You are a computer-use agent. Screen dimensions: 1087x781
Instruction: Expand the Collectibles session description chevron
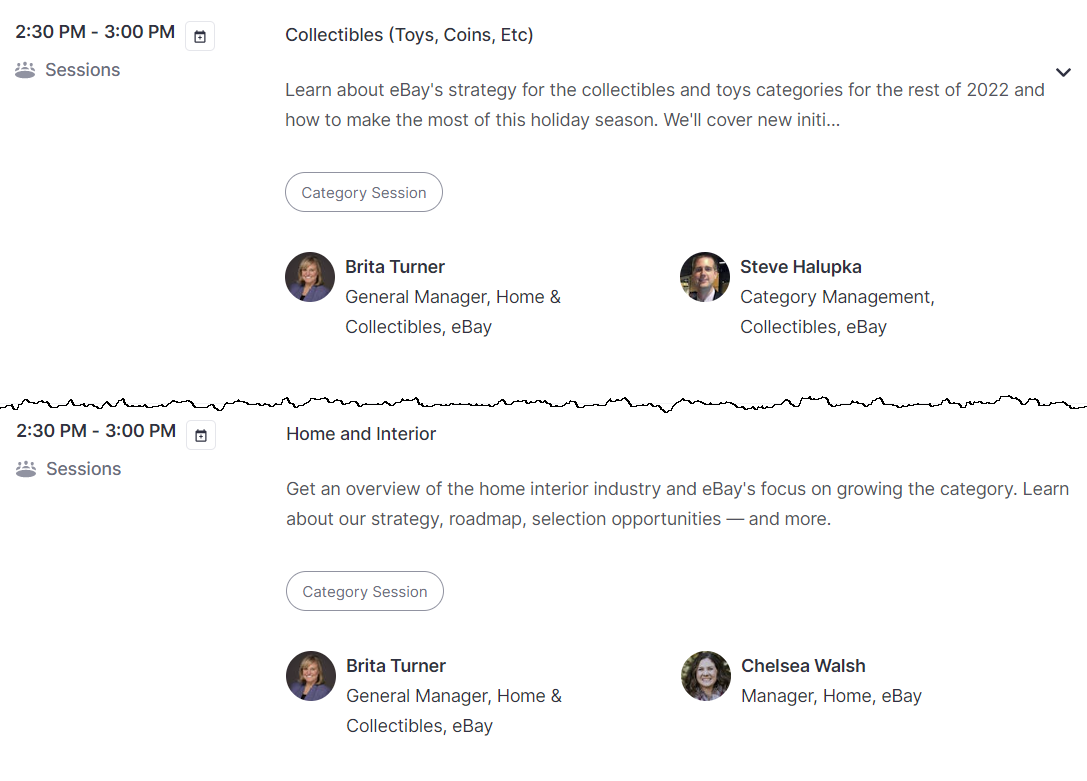1063,72
